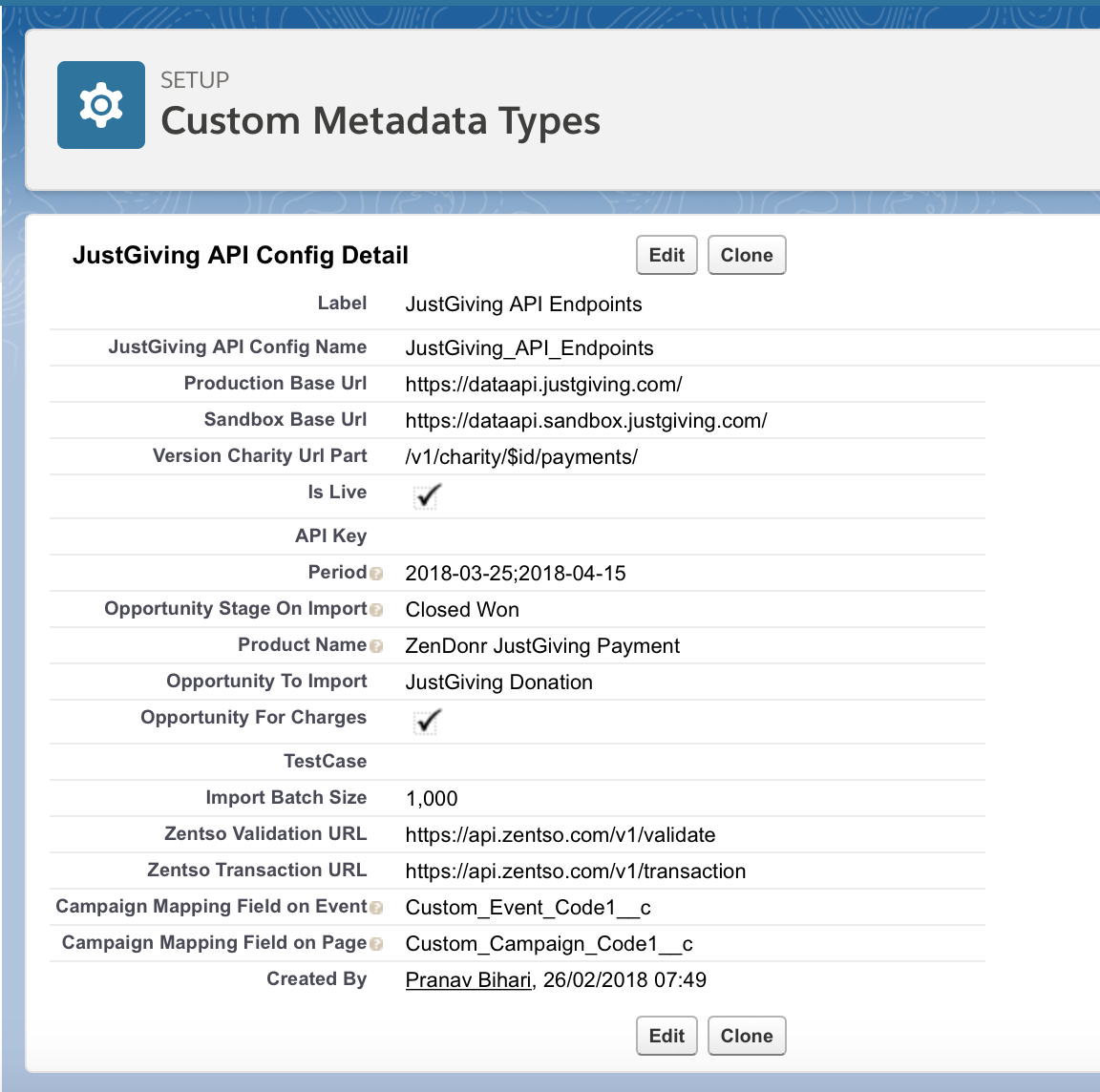Screen dimensions: 1100x1092
Task: Click the Created By field label
Action: 316,979
